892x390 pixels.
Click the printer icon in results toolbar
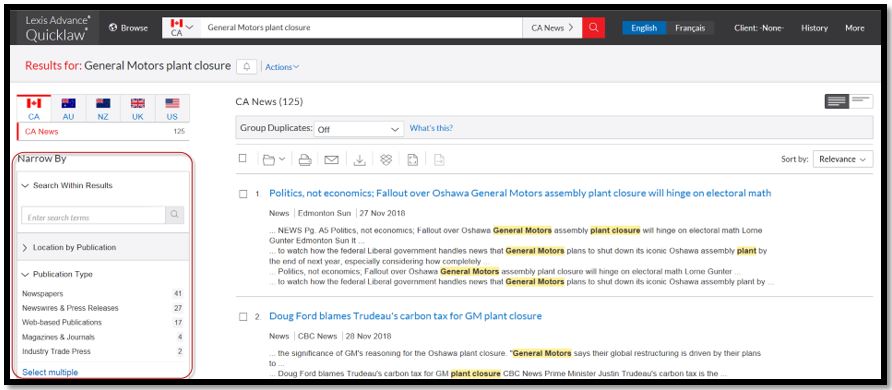pyautogui.click(x=305, y=160)
